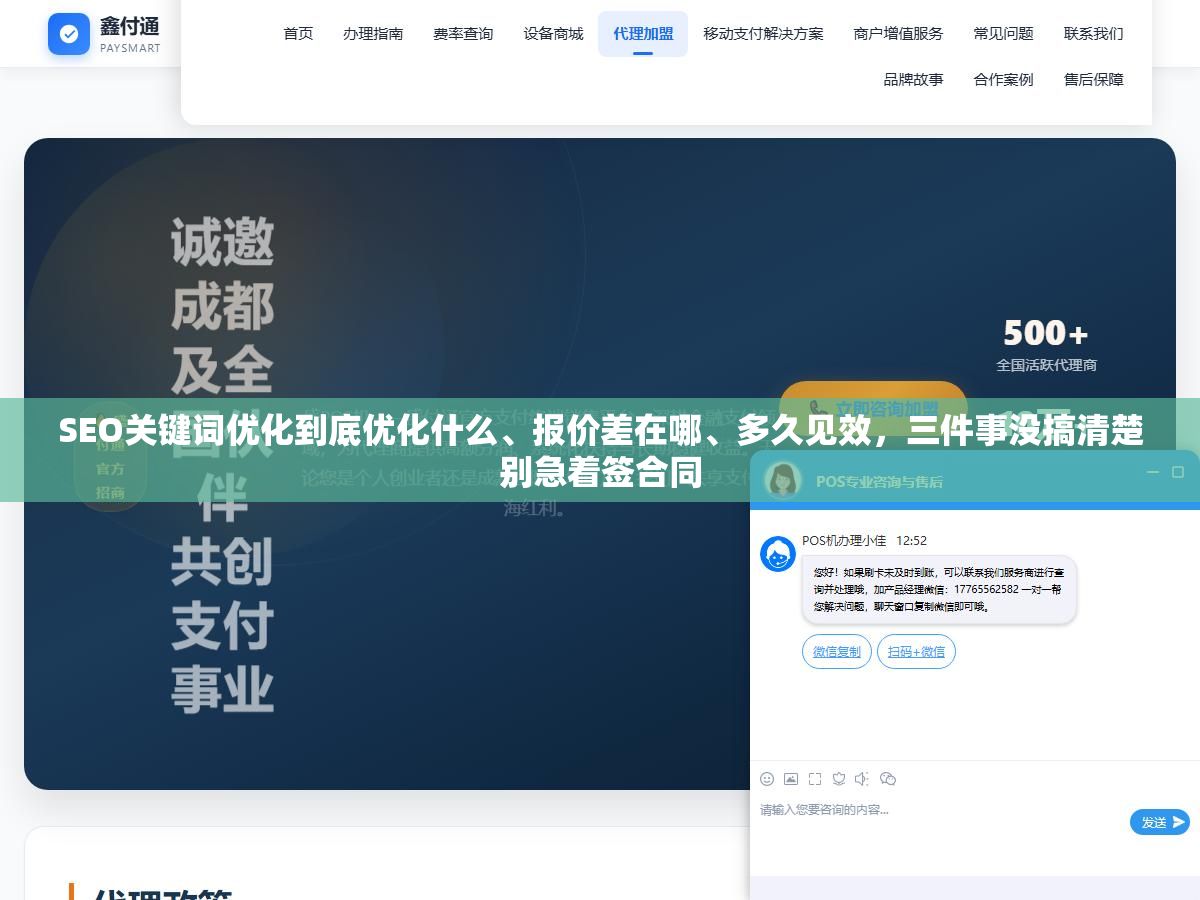This screenshot has width=1200, height=900.
Task: Click the send image icon in chat
Action: (x=791, y=779)
